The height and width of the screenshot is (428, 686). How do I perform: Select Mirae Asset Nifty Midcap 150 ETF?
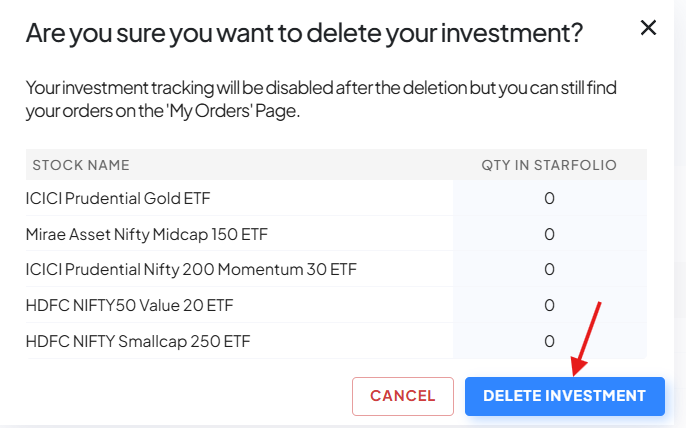[x=147, y=234]
